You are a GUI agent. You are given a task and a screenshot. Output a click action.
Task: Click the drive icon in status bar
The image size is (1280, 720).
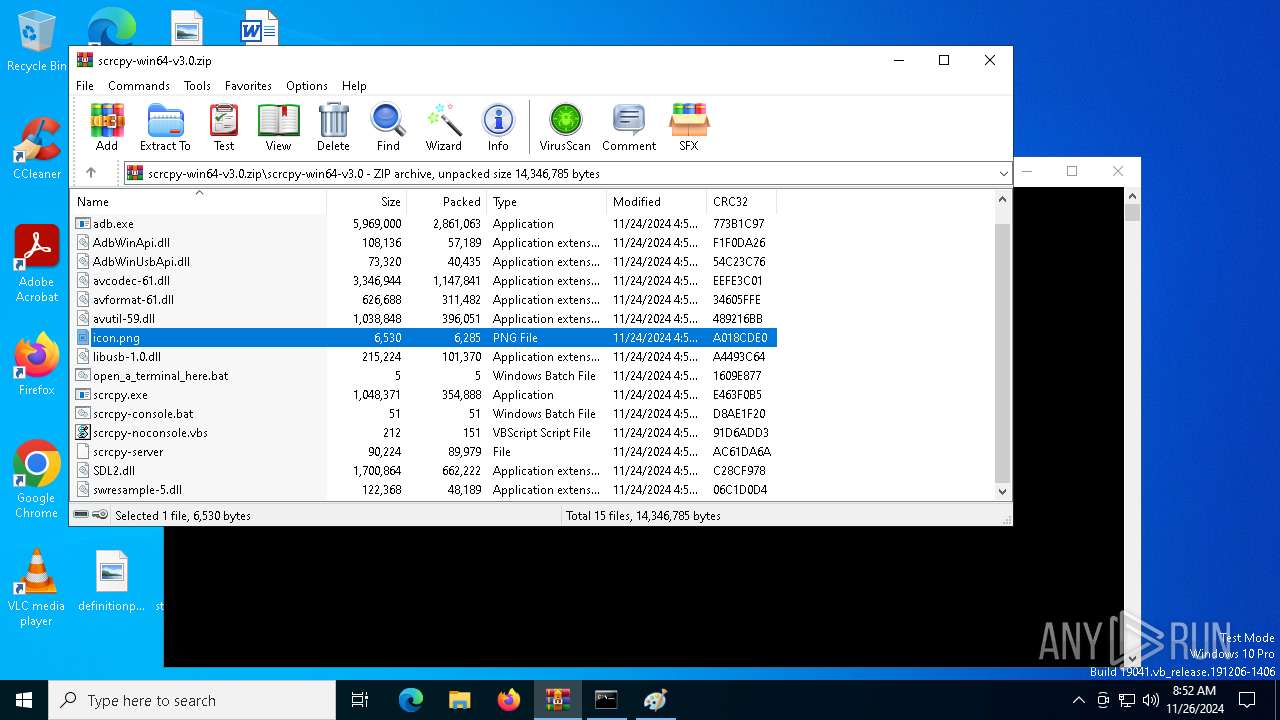[81, 515]
